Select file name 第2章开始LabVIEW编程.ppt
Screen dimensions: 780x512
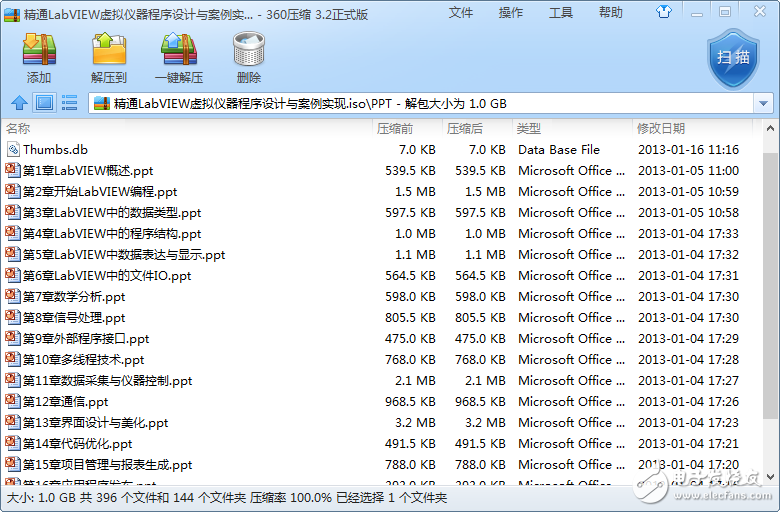click(100, 192)
